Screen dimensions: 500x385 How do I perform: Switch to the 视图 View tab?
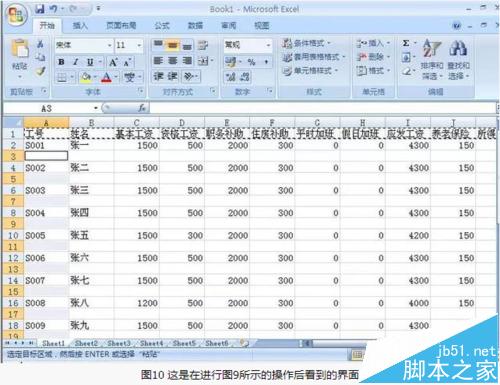point(262,25)
